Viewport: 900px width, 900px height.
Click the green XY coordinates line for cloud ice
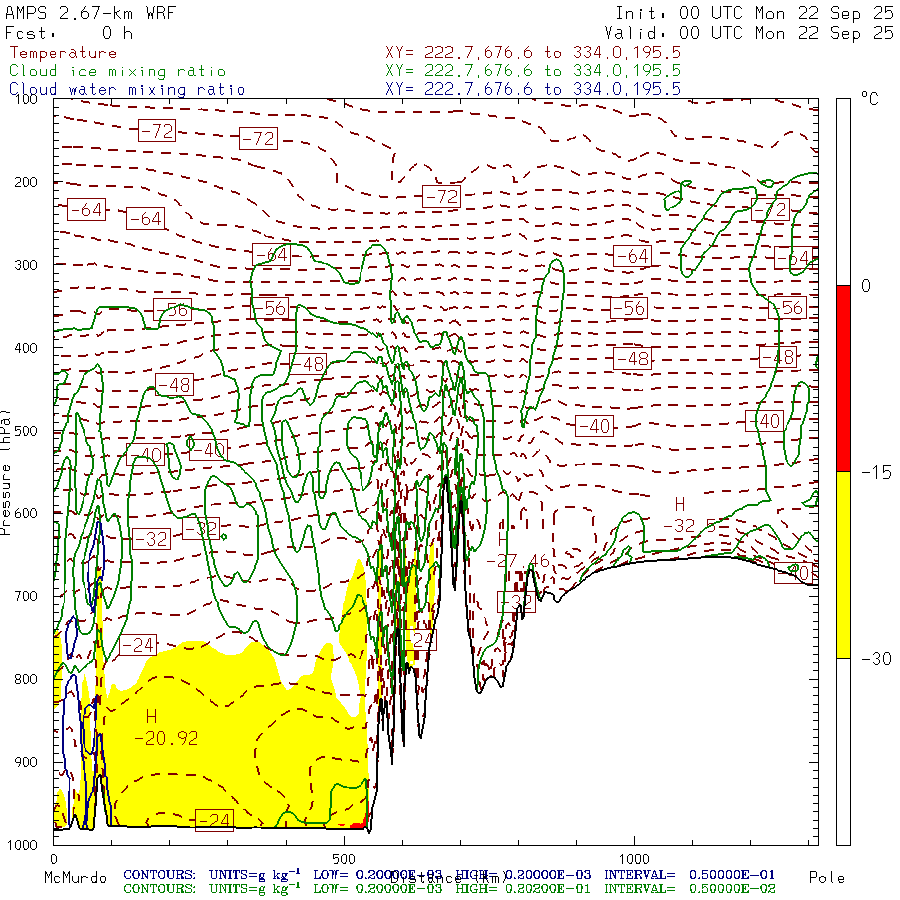click(x=533, y=71)
